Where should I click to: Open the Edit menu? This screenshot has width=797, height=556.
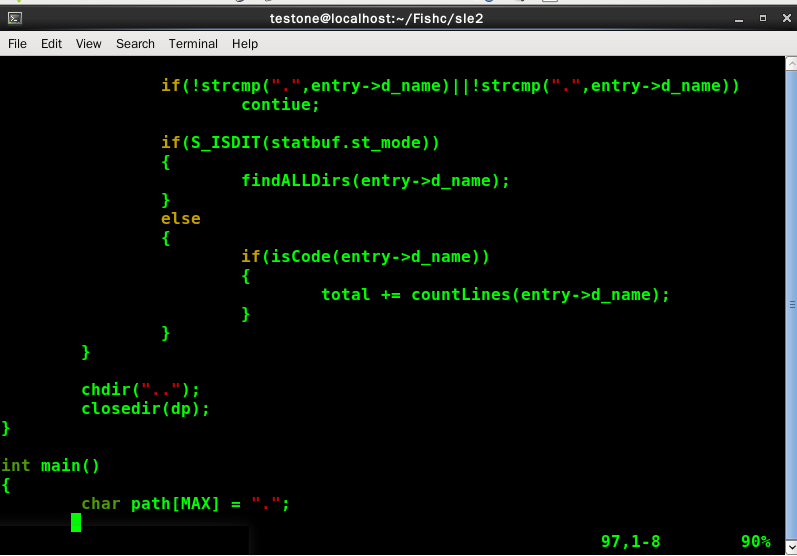click(x=51, y=44)
